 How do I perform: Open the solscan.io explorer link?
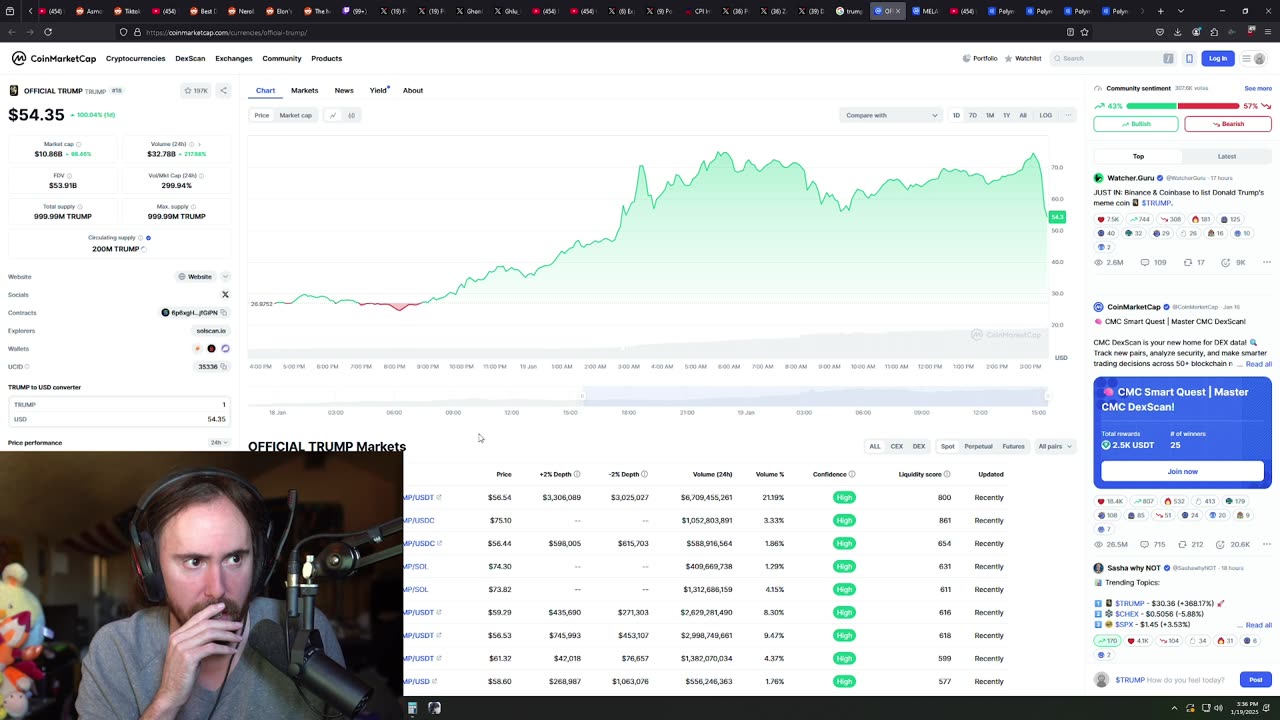click(x=211, y=331)
